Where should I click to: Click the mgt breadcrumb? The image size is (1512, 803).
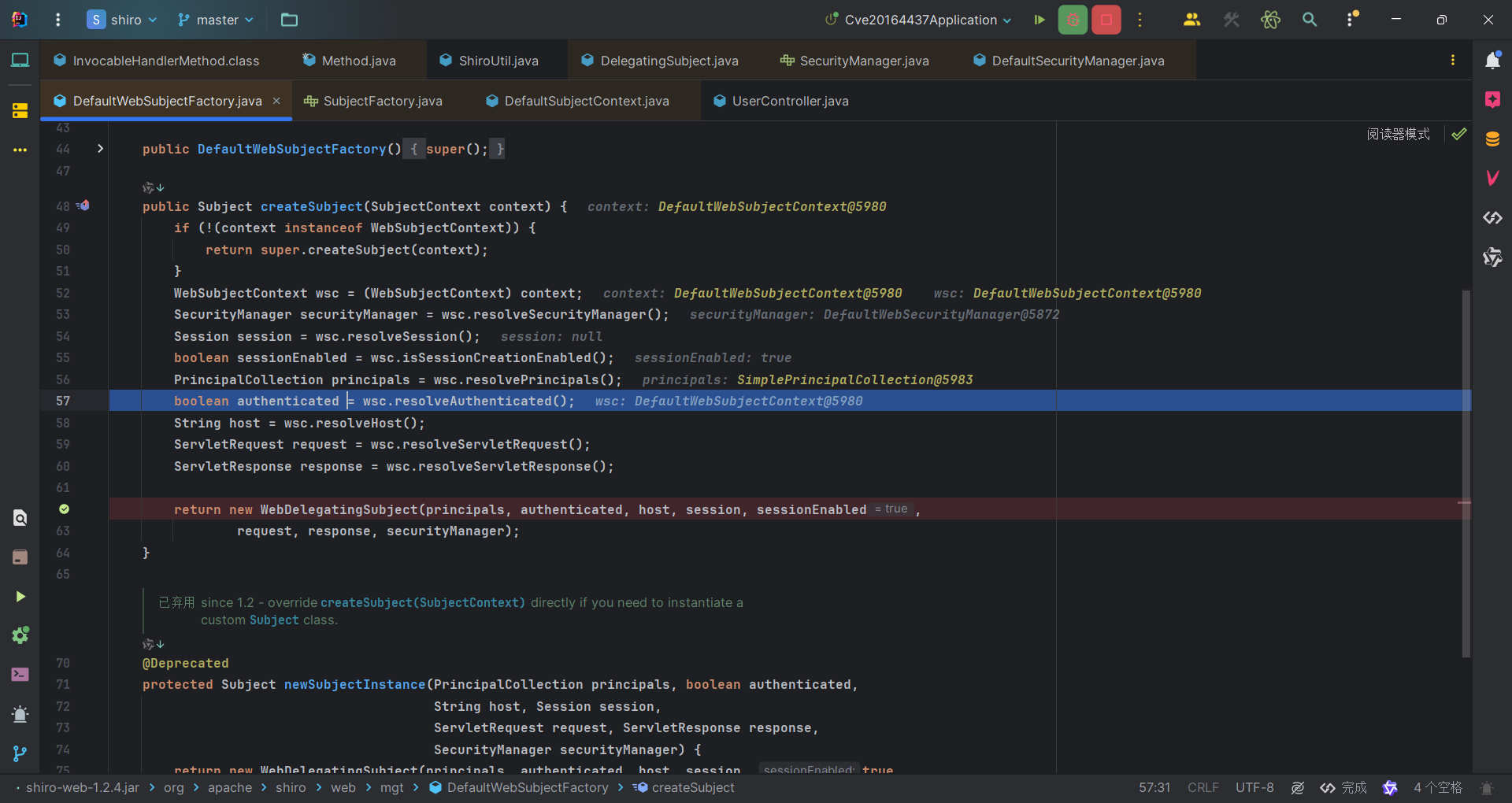[391, 788]
